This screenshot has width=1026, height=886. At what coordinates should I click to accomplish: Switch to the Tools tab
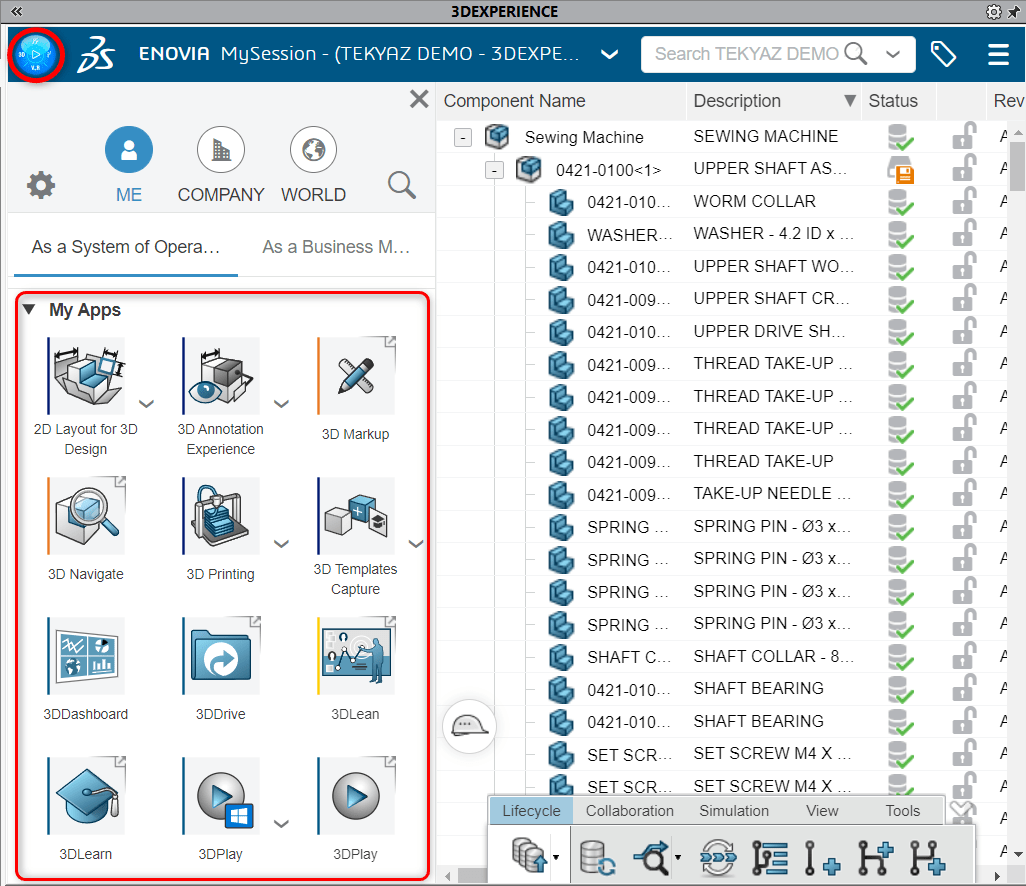click(902, 811)
